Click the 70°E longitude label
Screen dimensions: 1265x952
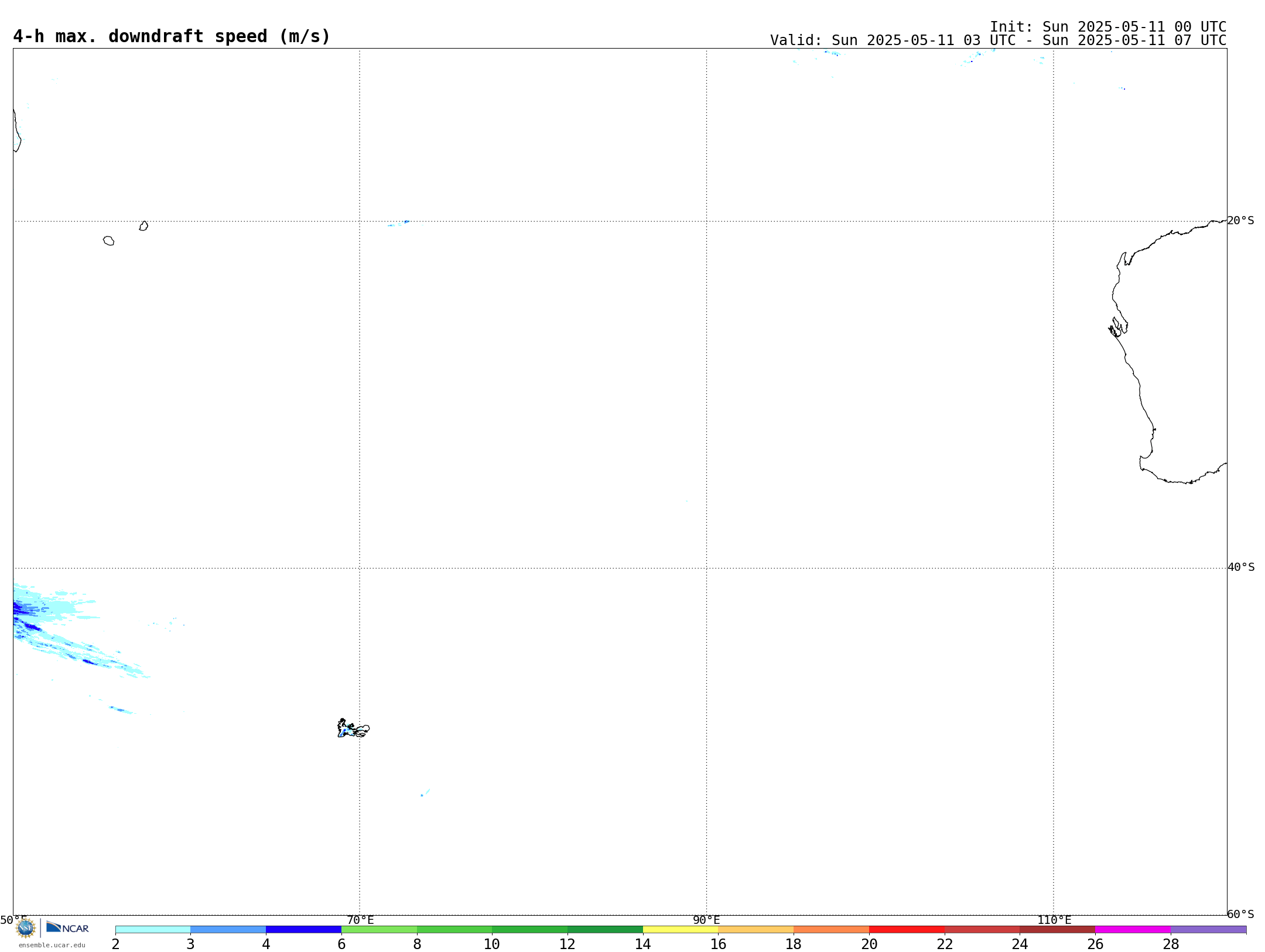click(x=360, y=920)
